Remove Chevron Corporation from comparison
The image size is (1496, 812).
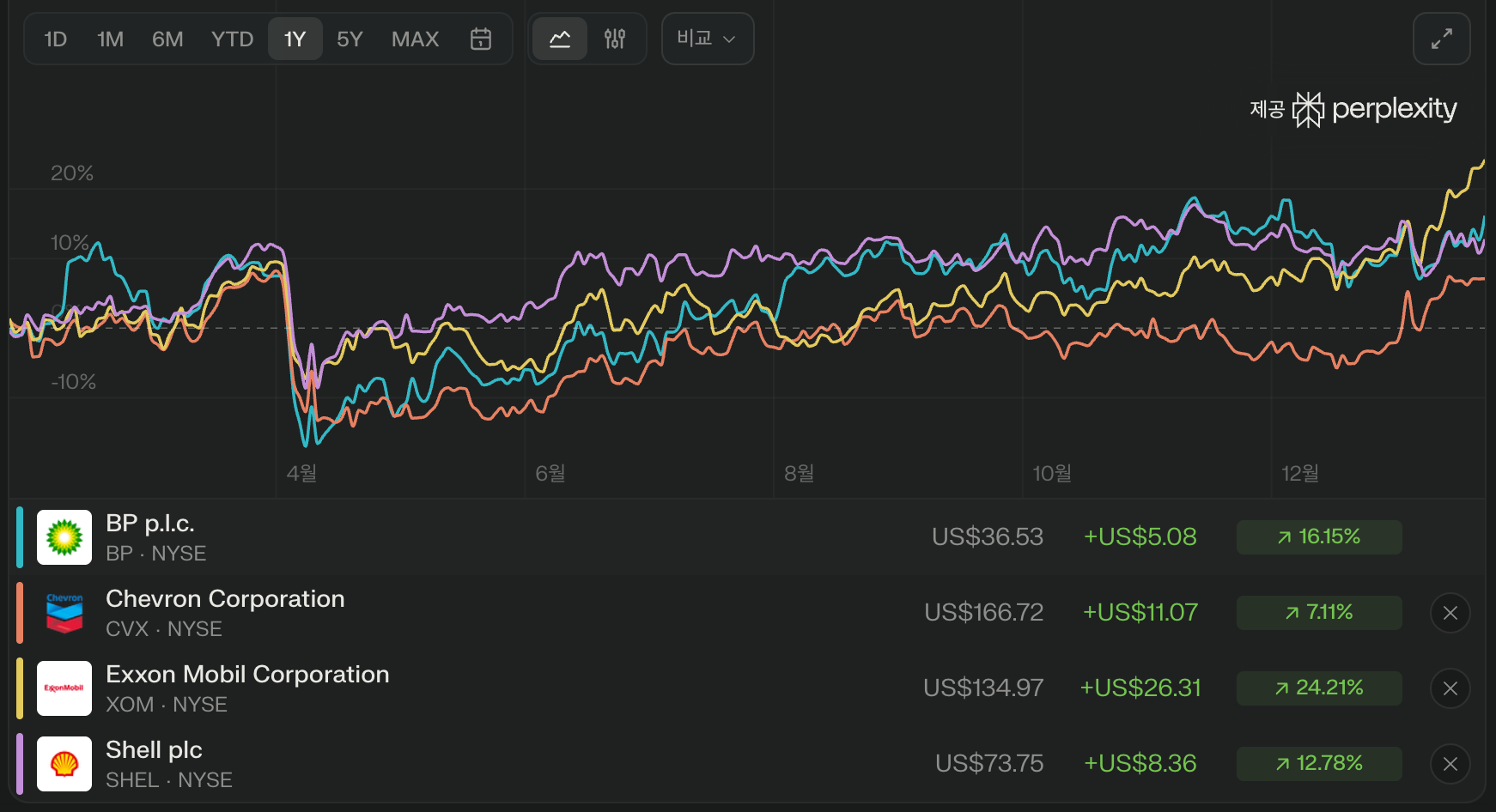(x=1450, y=613)
